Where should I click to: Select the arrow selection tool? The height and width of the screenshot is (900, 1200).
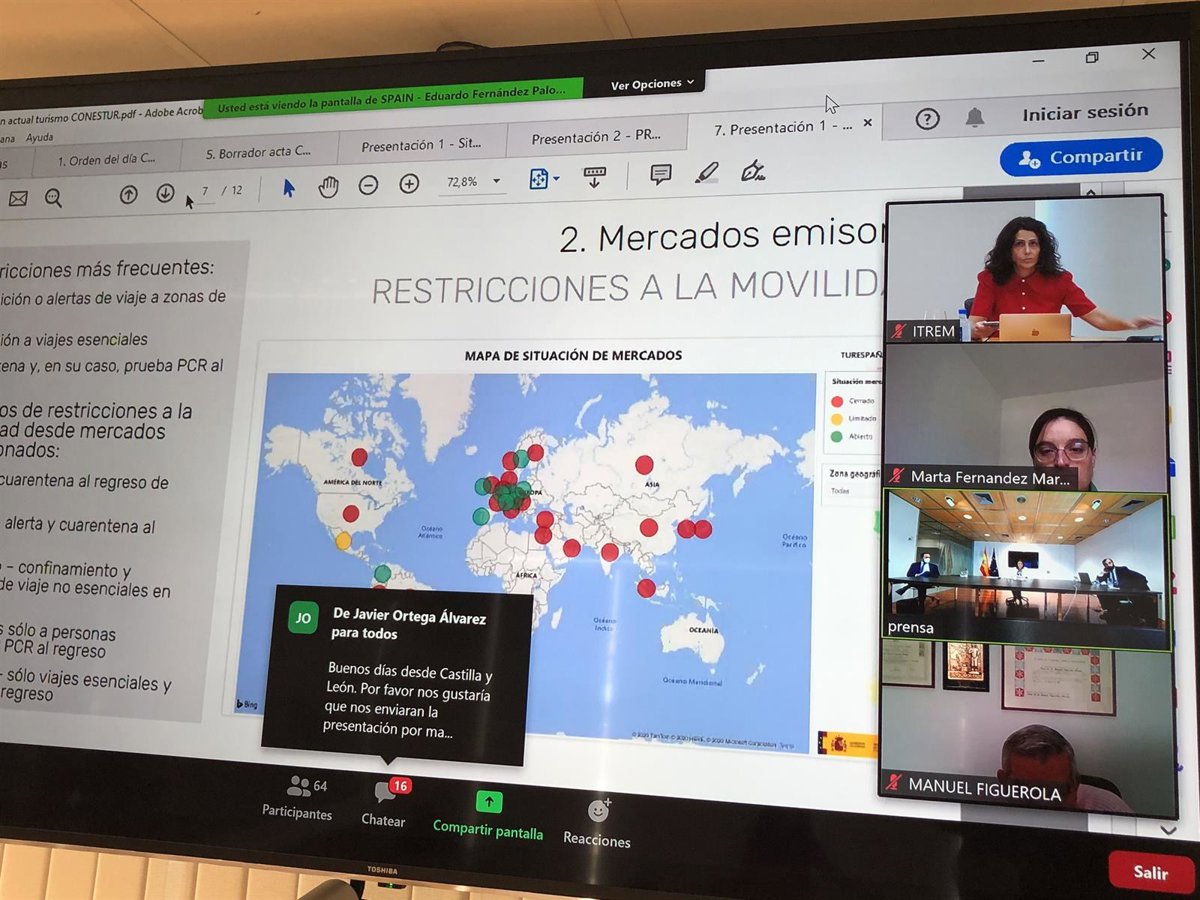coord(289,188)
